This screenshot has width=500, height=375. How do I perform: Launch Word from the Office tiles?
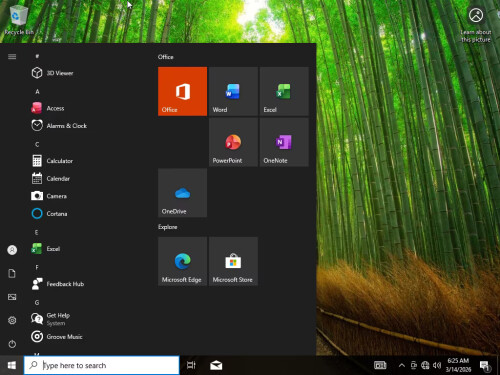(x=233, y=91)
